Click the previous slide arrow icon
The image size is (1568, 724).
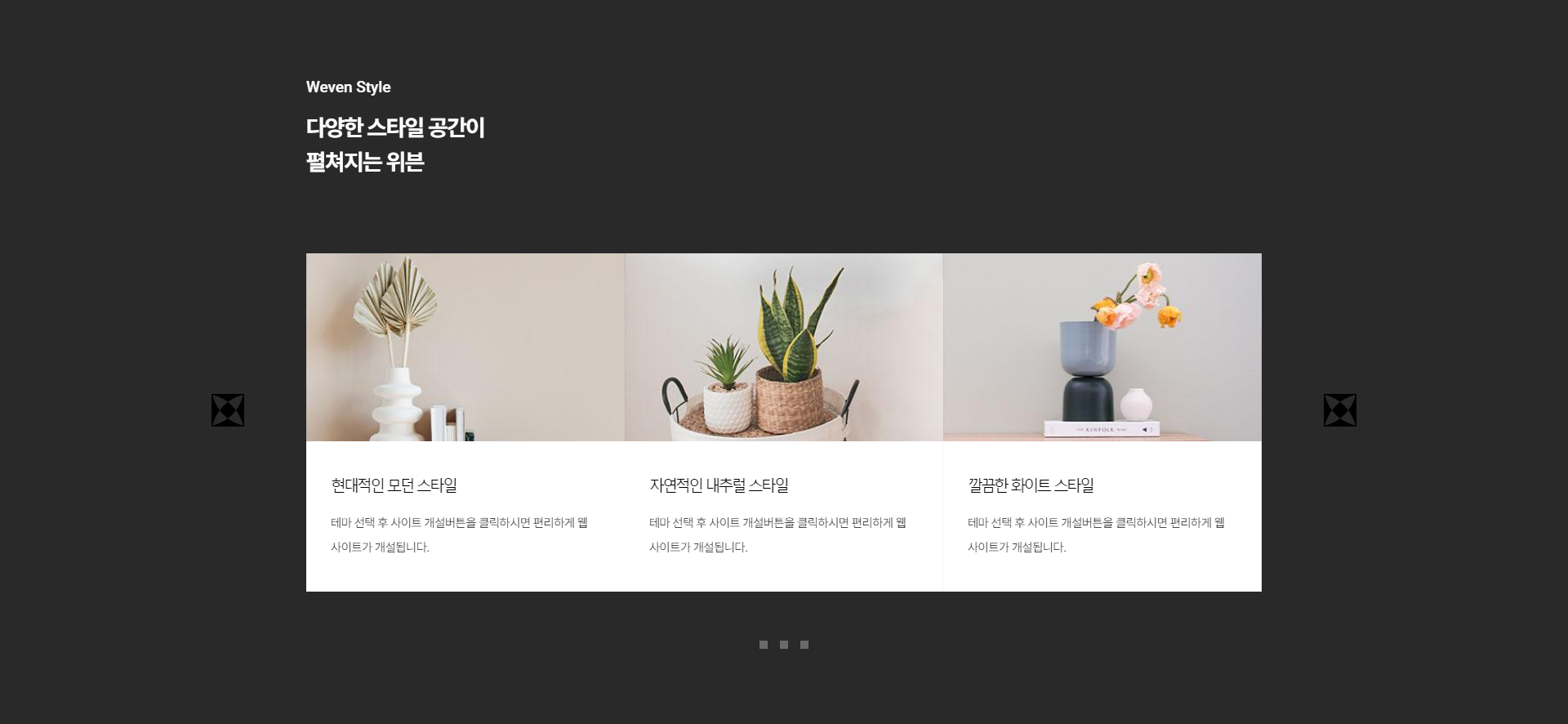point(228,410)
